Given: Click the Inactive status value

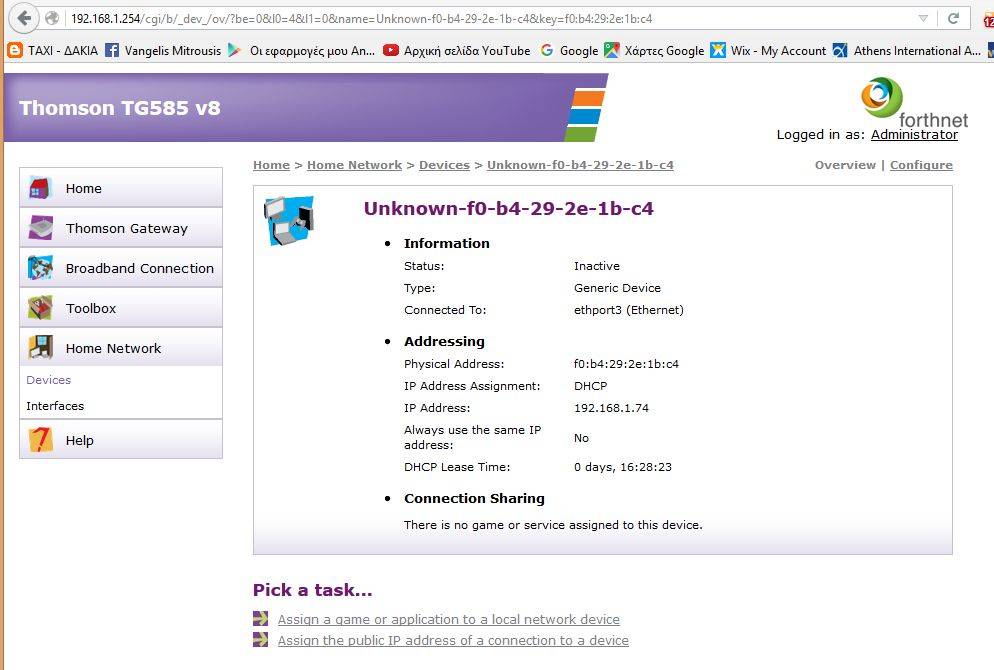Looking at the screenshot, I should pyautogui.click(x=597, y=266).
